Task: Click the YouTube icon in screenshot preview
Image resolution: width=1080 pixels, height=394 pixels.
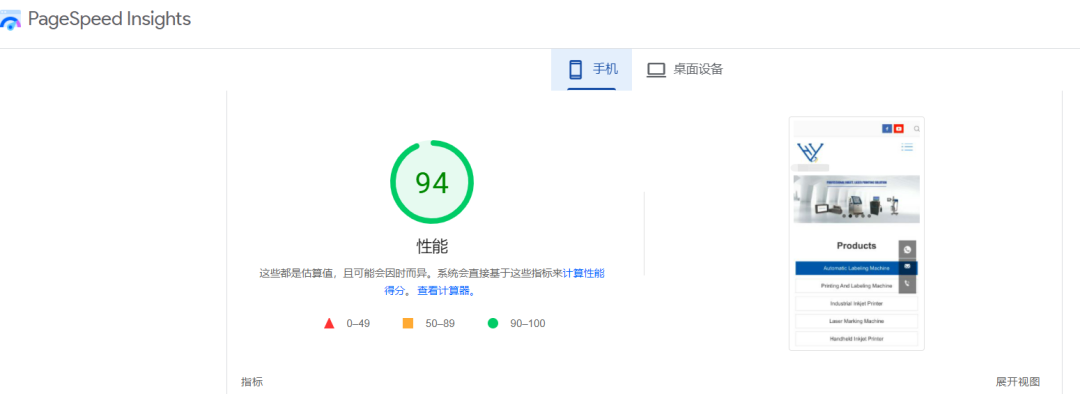Action: tap(898, 129)
